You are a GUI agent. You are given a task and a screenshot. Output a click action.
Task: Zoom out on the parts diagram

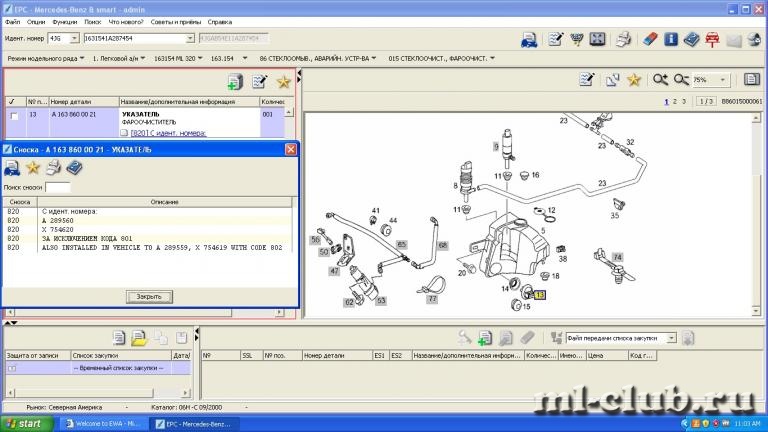(x=681, y=79)
